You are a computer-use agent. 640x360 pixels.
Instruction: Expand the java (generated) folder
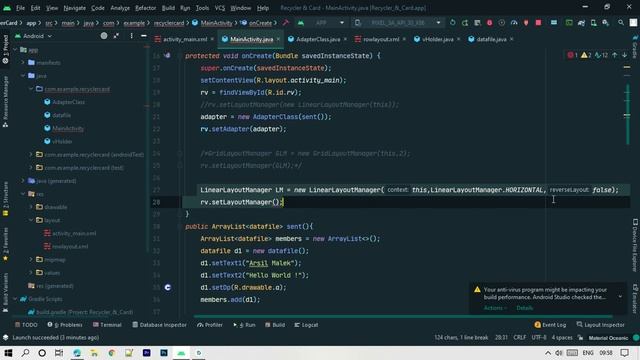pyautogui.click(x=23, y=180)
